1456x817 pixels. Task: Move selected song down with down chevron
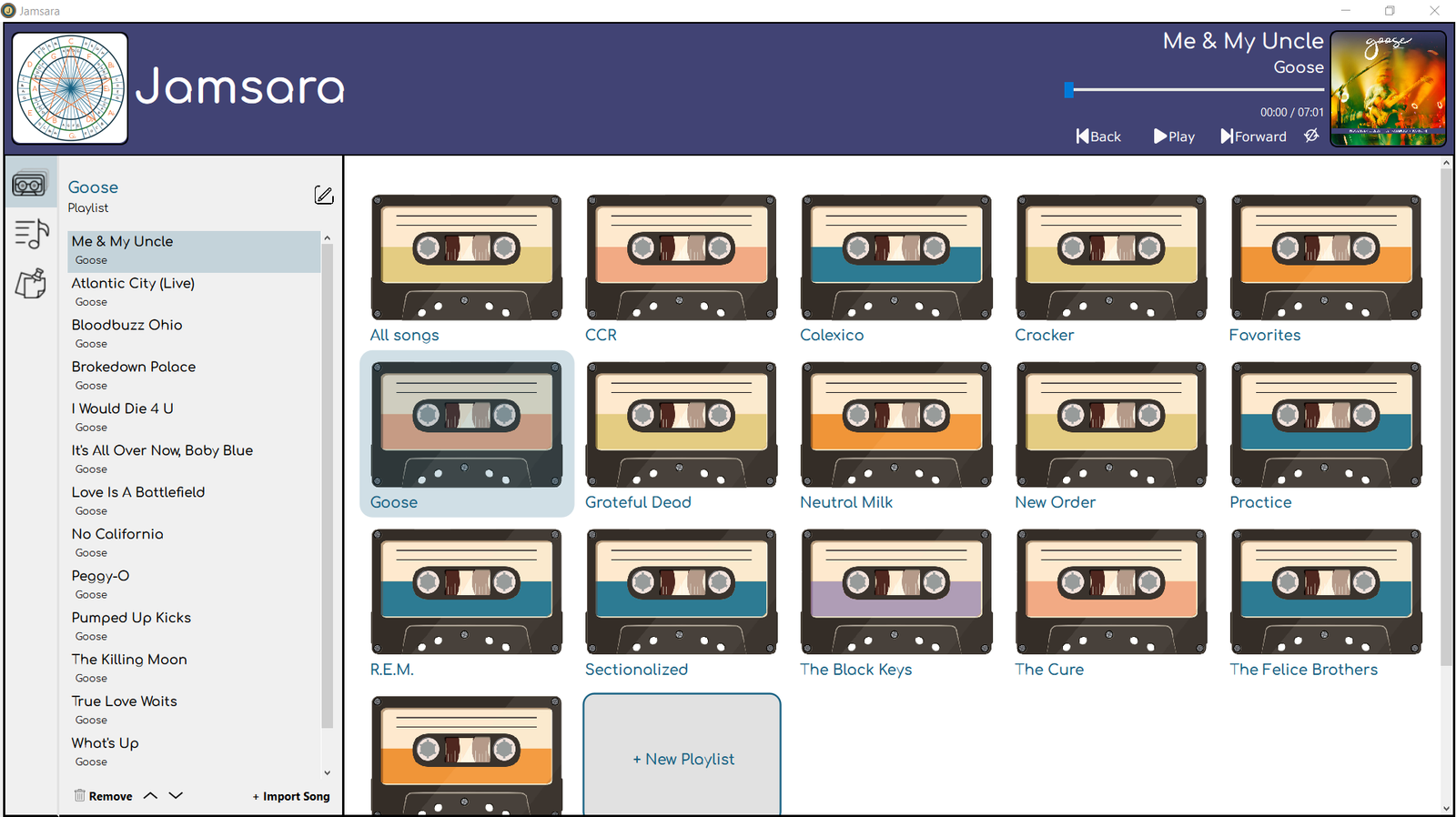tap(177, 796)
